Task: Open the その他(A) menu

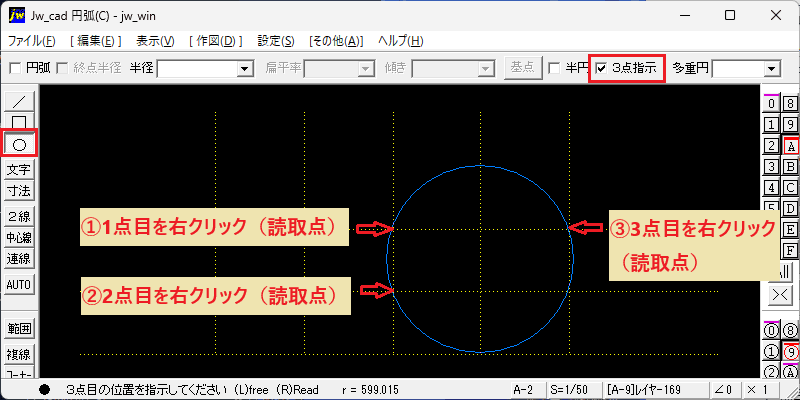Action: [x=336, y=41]
